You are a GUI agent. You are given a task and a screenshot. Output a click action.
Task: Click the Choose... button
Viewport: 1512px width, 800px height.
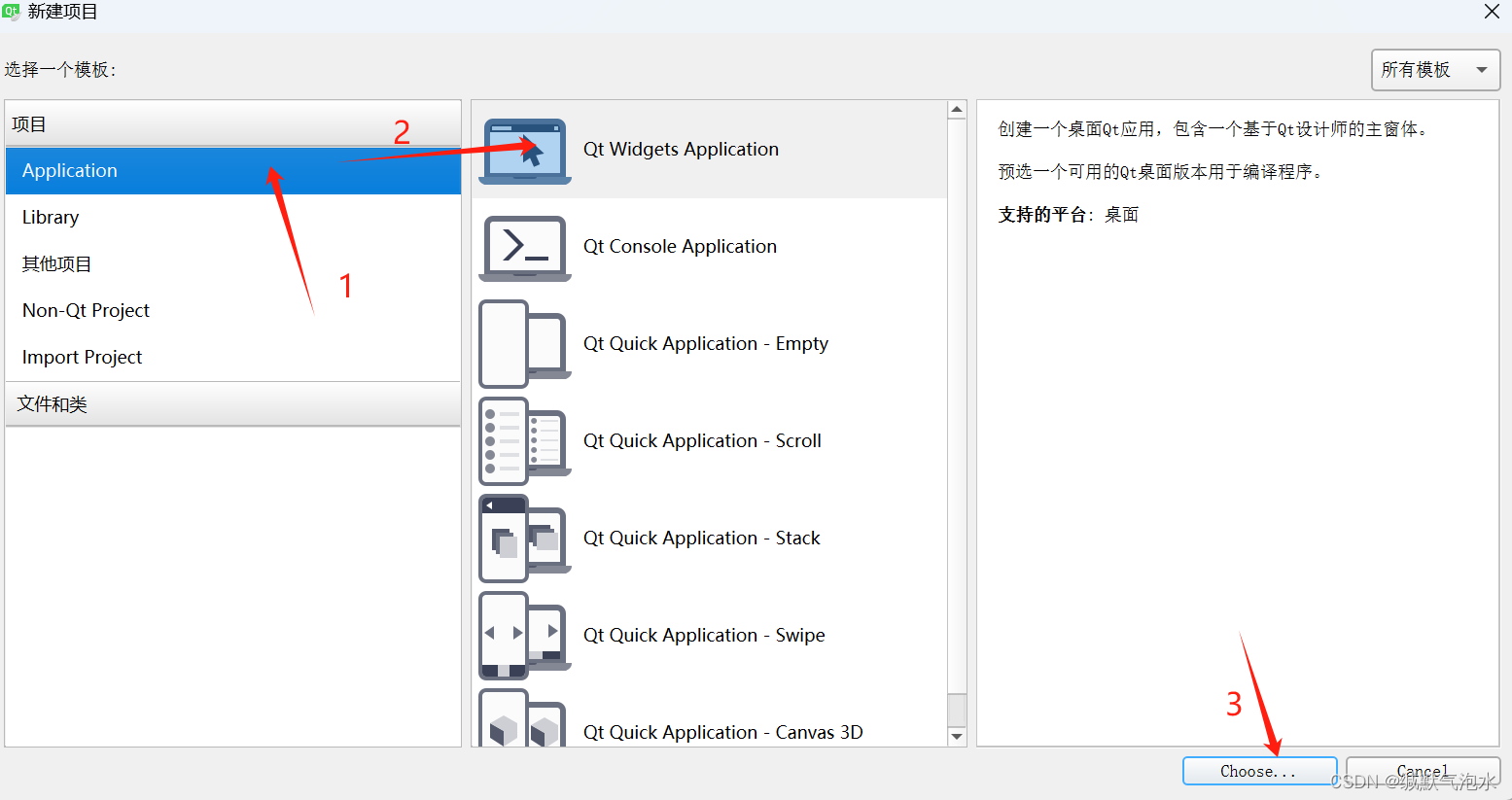pos(1259,771)
